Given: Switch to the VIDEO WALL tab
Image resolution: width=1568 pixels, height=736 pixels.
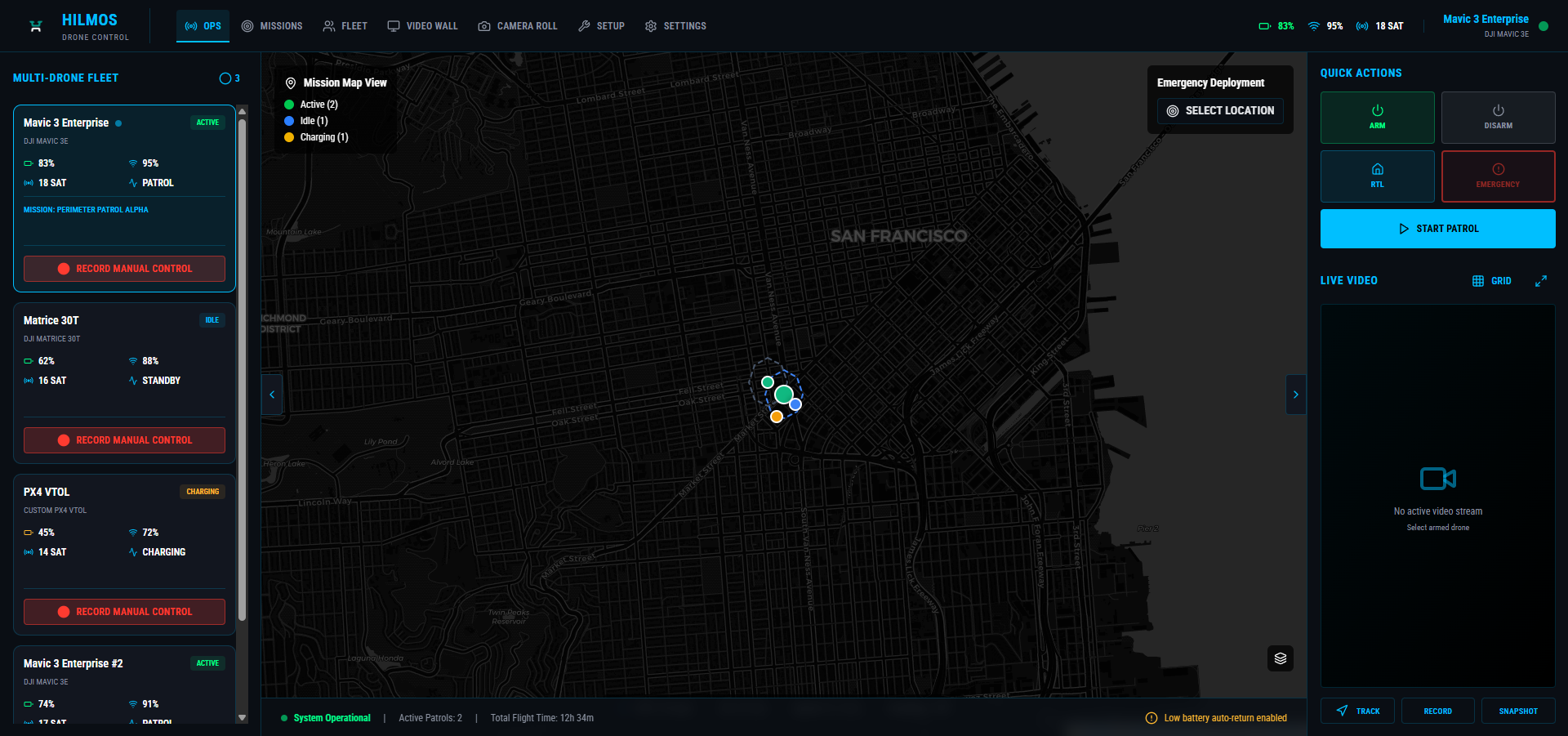Looking at the screenshot, I should [x=422, y=26].
